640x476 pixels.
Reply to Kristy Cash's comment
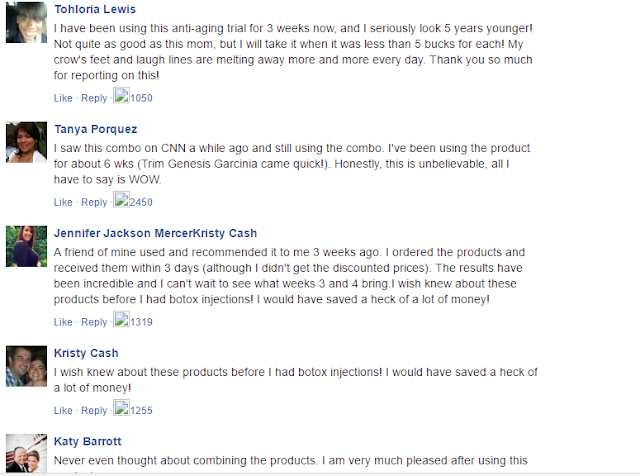point(94,410)
